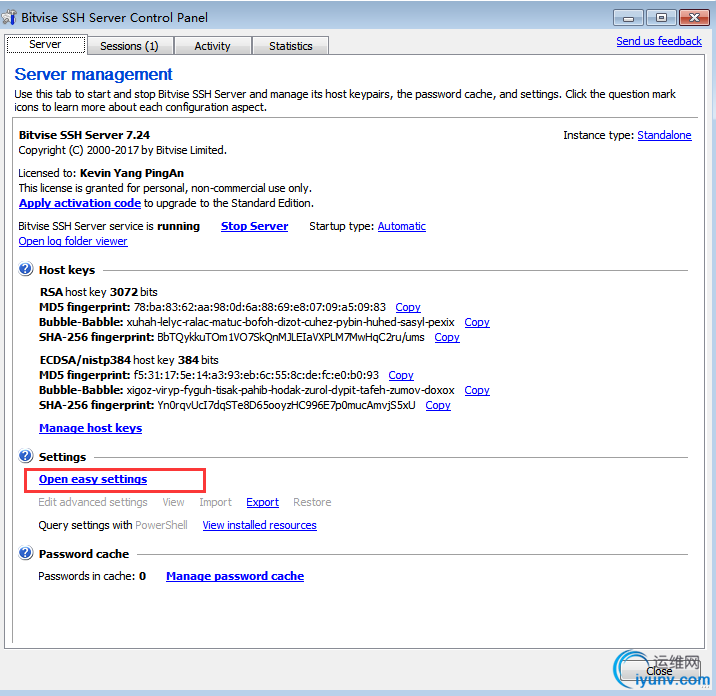Click the 'Passwords in cache: 0' text
This screenshot has height=696, width=716.
click(x=92, y=576)
